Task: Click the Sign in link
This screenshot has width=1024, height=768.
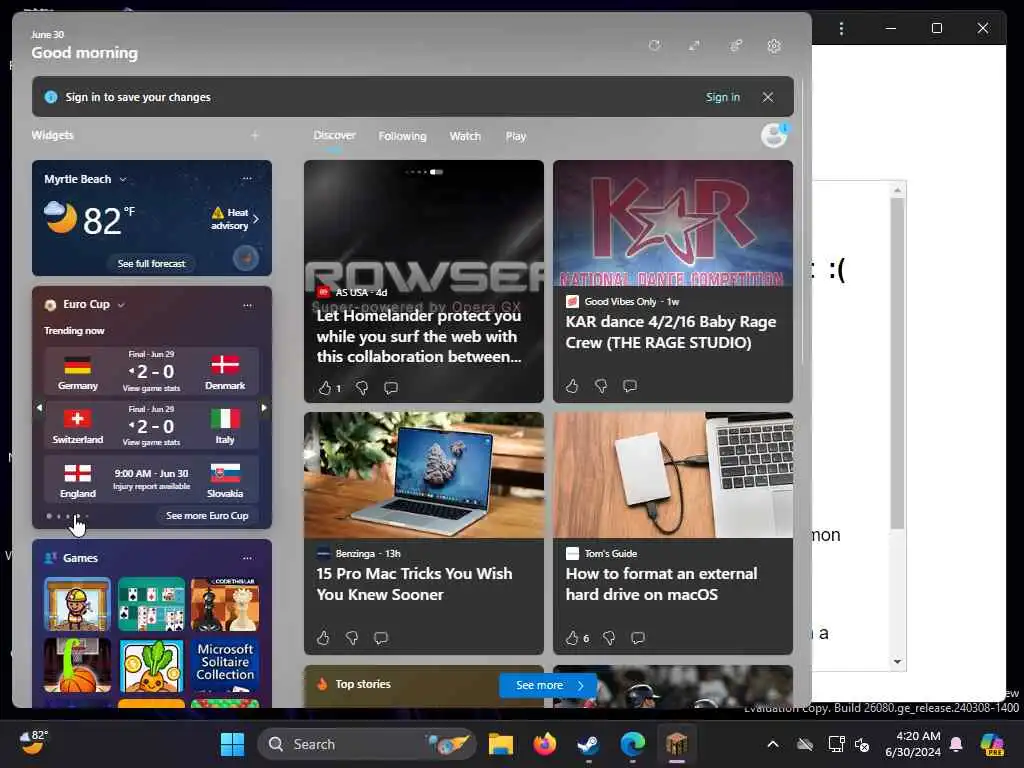Action: [722, 97]
